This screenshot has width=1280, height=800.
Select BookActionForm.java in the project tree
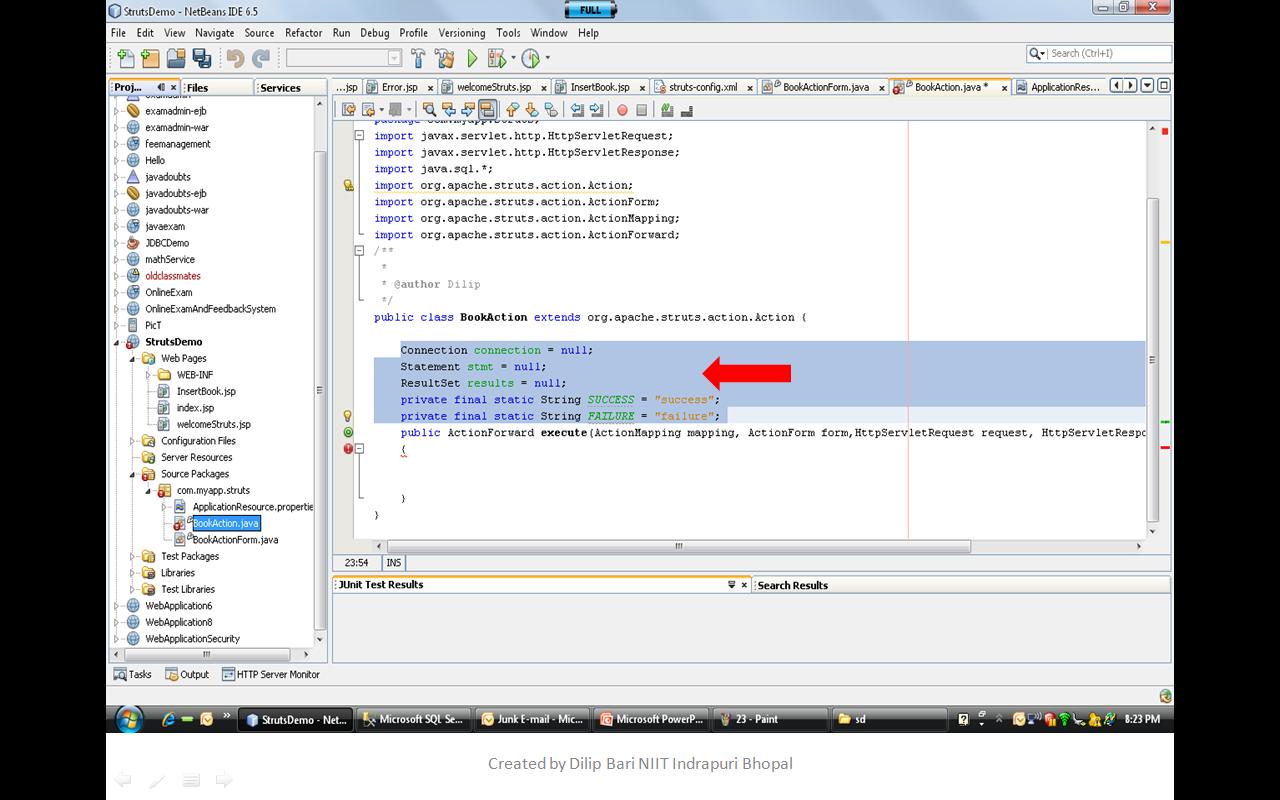click(x=232, y=539)
